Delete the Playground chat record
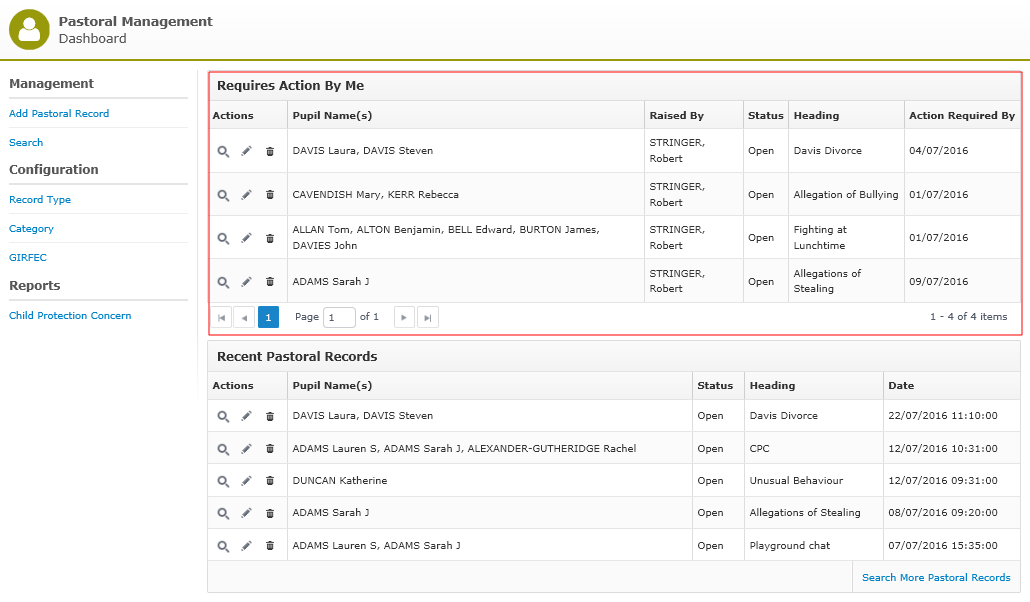 [270, 547]
